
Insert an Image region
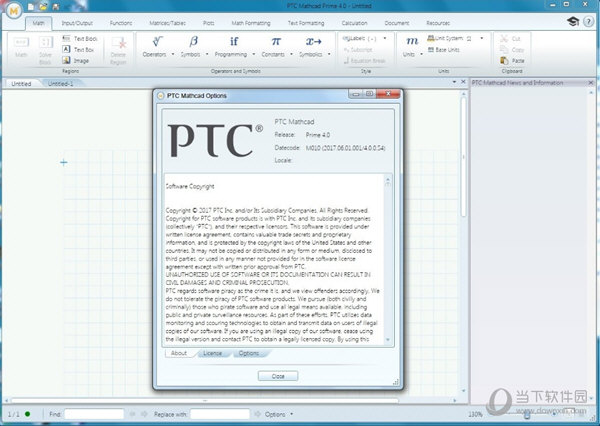point(76,60)
